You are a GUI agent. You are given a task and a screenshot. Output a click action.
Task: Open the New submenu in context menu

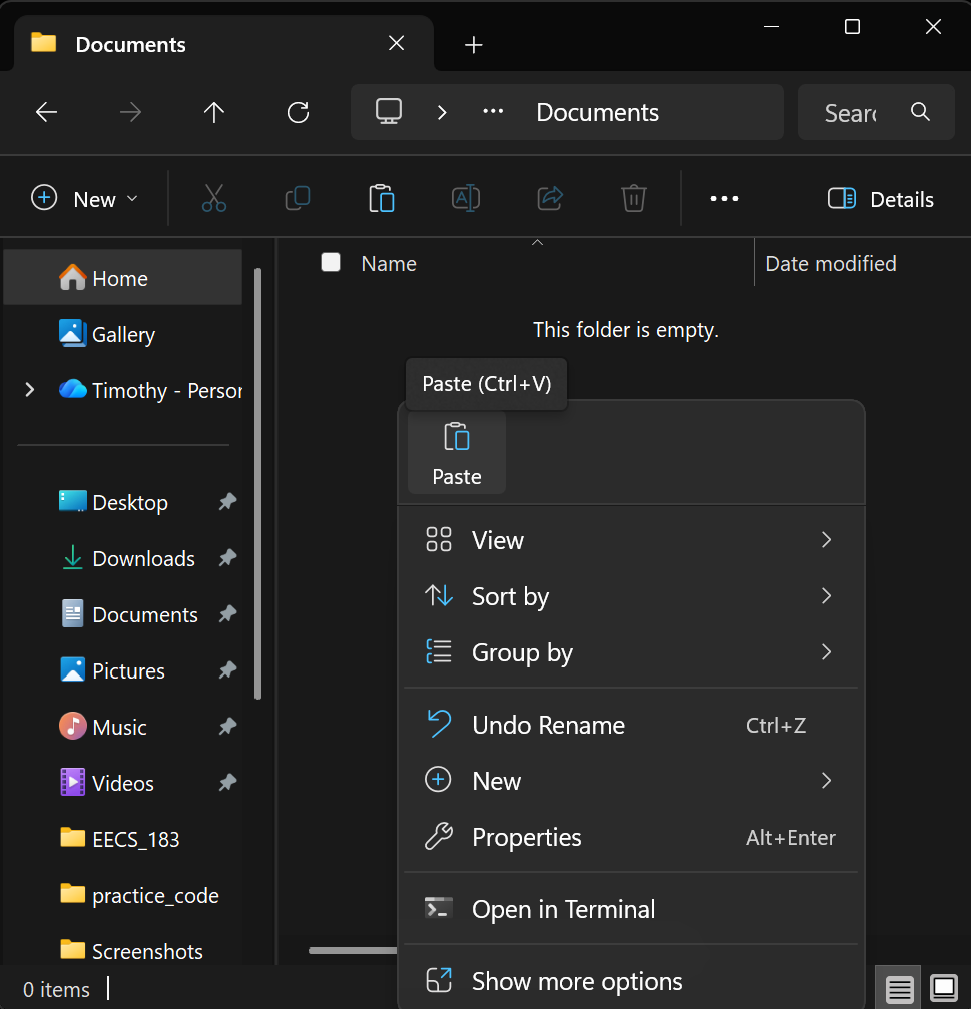click(x=631, y=781)
